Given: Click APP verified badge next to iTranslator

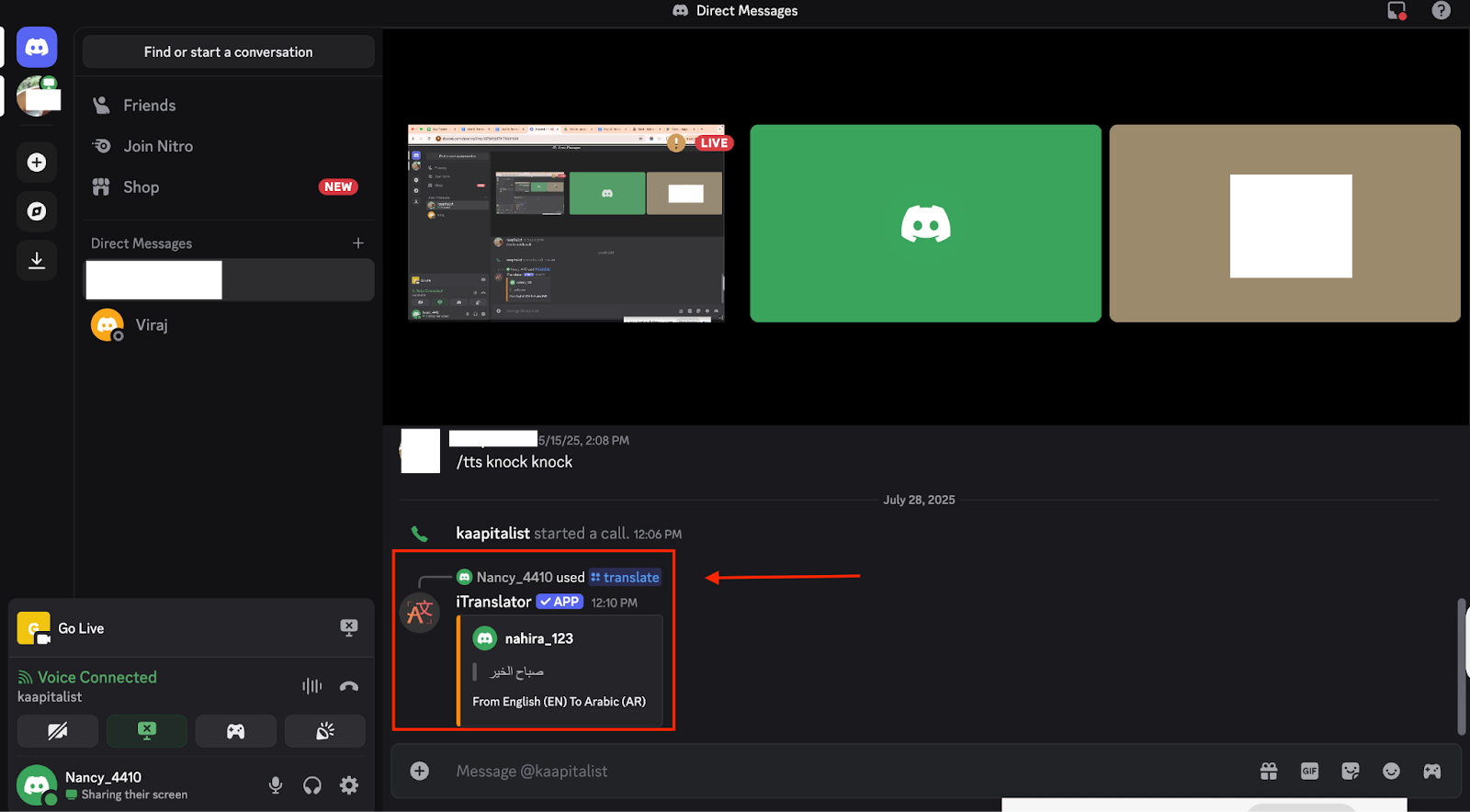Looking at the screenshot, I should [x=560, y=602].
